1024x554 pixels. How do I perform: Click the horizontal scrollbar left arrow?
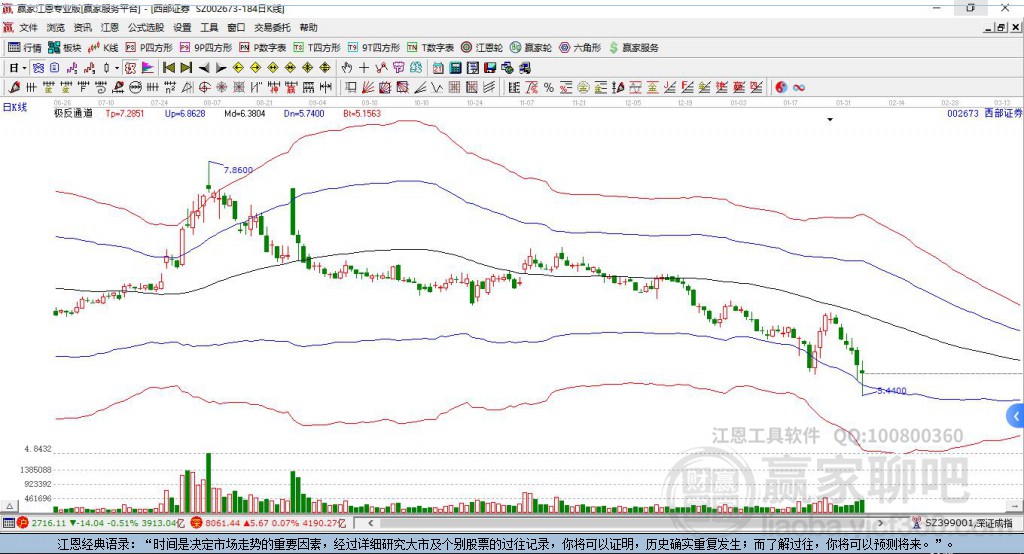coord(370,523)
